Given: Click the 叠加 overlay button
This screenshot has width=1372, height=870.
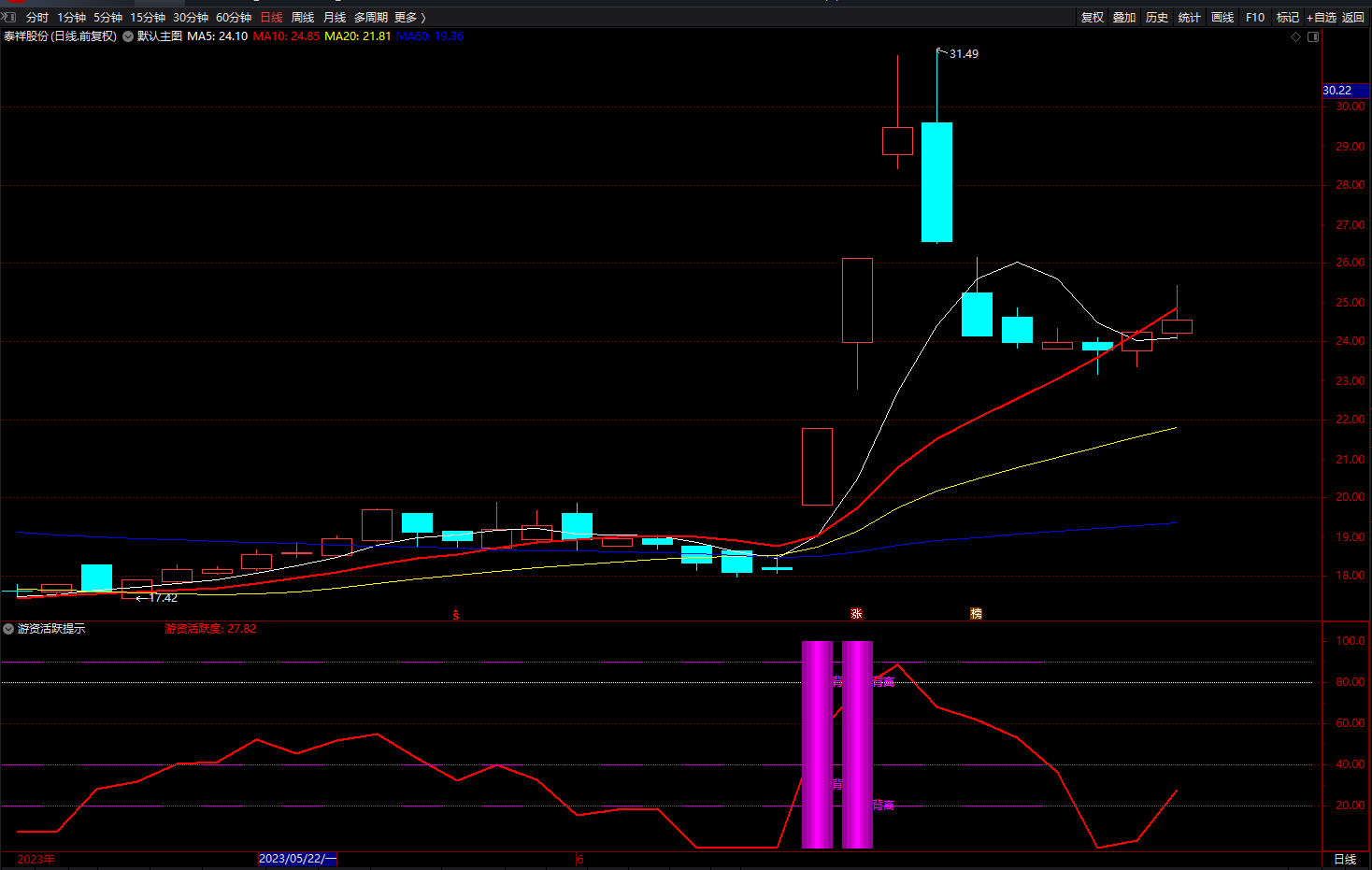Looking at the screenshot, I should click(1124, 18).
